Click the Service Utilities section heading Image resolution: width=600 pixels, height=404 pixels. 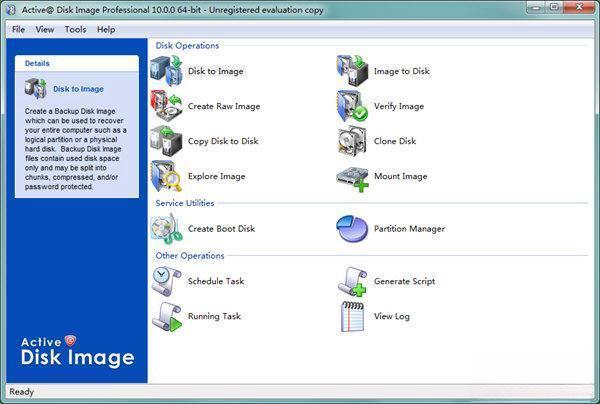[185, 203]
